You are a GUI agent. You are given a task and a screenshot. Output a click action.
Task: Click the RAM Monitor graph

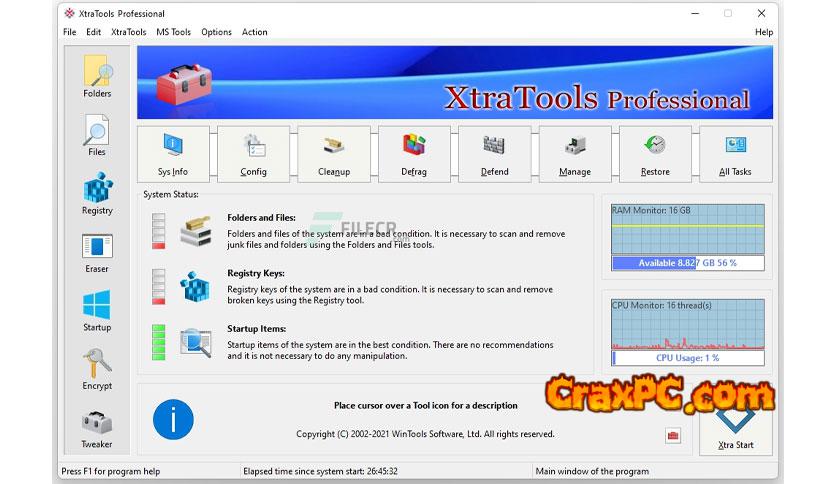688,229
